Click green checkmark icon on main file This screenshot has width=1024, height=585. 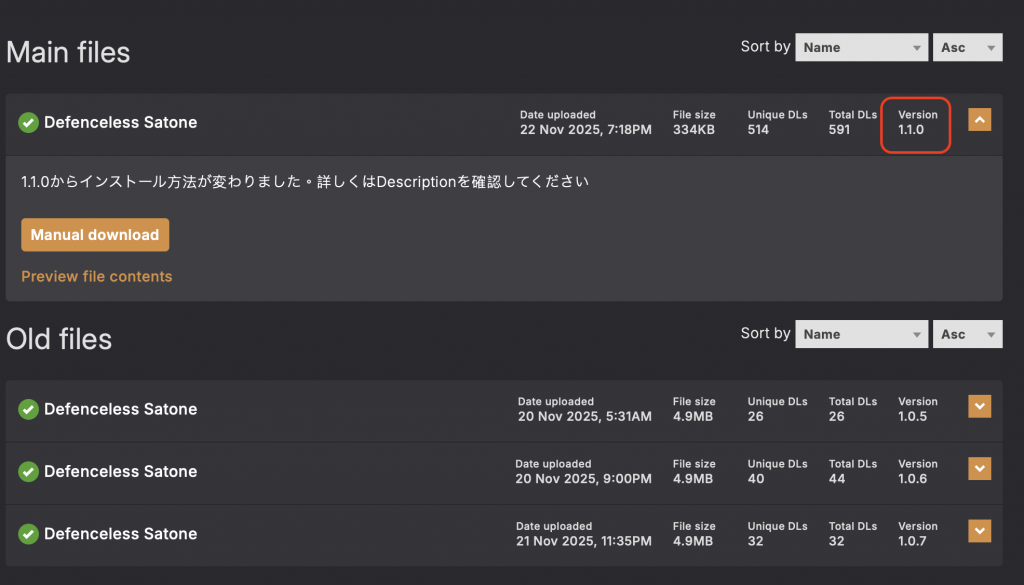click(28, 122)
